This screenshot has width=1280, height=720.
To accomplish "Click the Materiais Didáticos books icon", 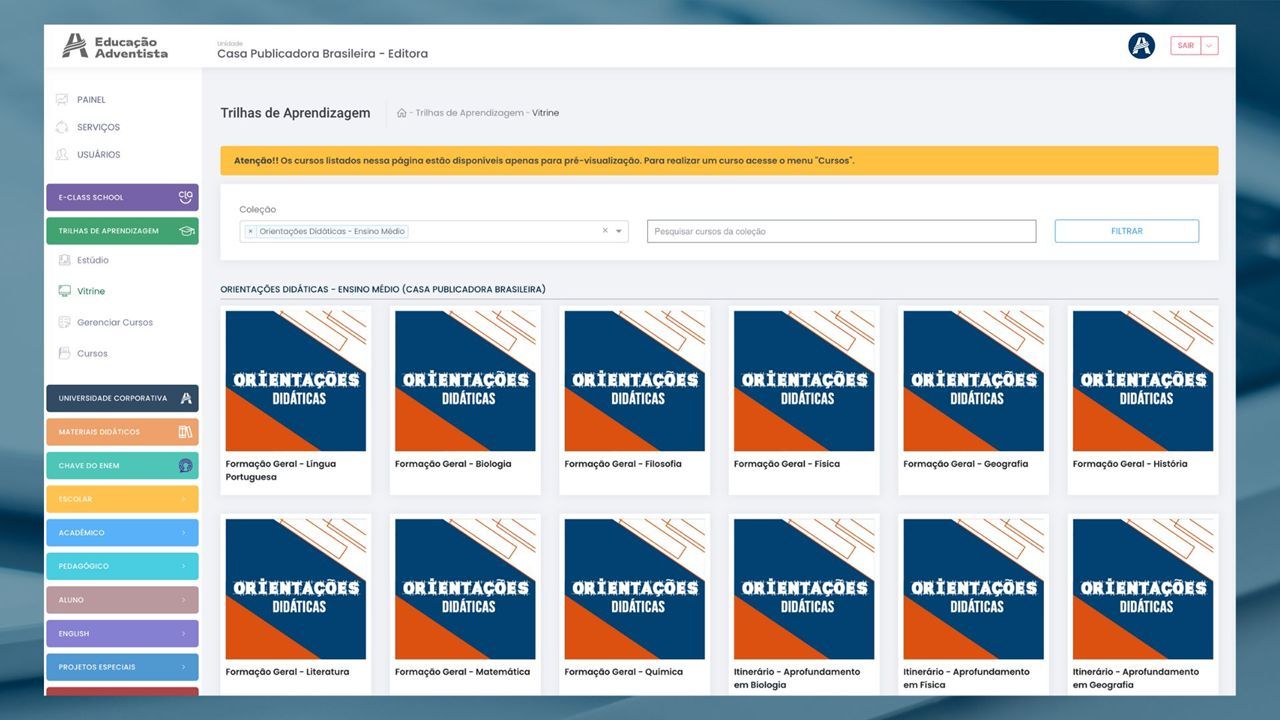I will coord(185,432).
